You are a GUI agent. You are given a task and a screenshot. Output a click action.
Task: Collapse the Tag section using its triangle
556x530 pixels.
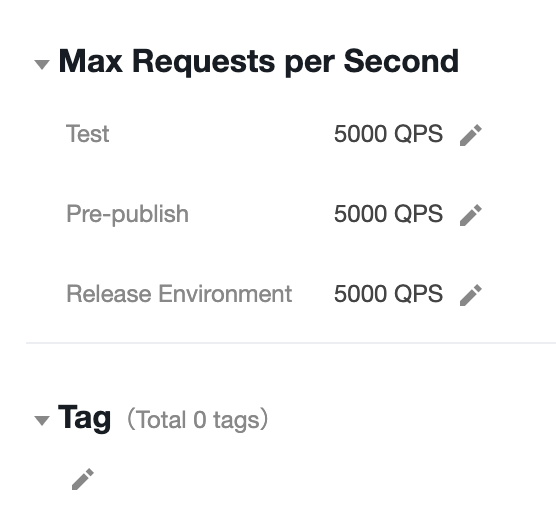tap(42, 420)
